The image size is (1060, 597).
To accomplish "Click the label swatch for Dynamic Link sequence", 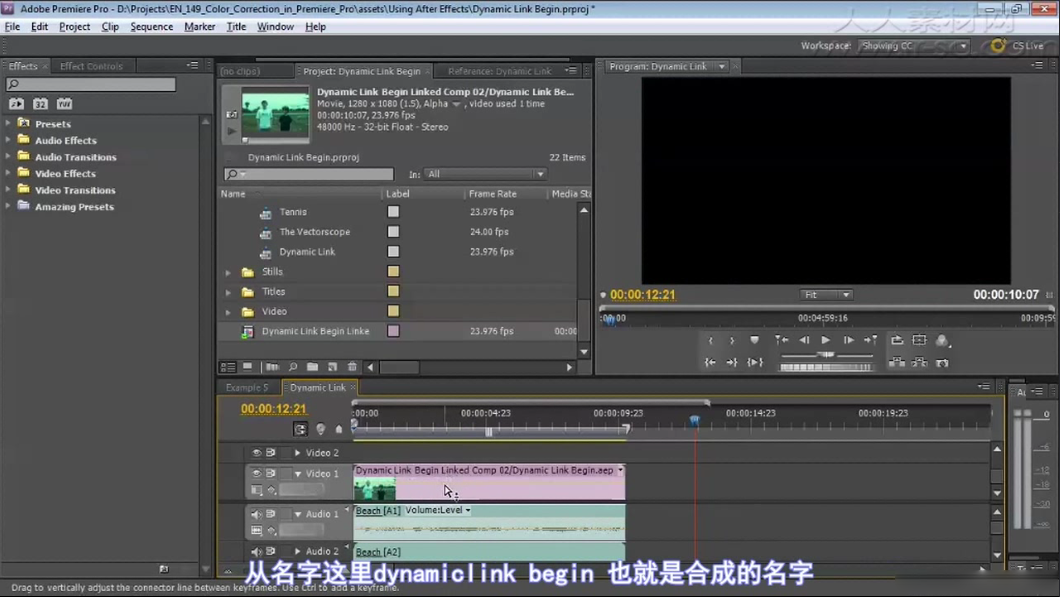I will point(393,251).
